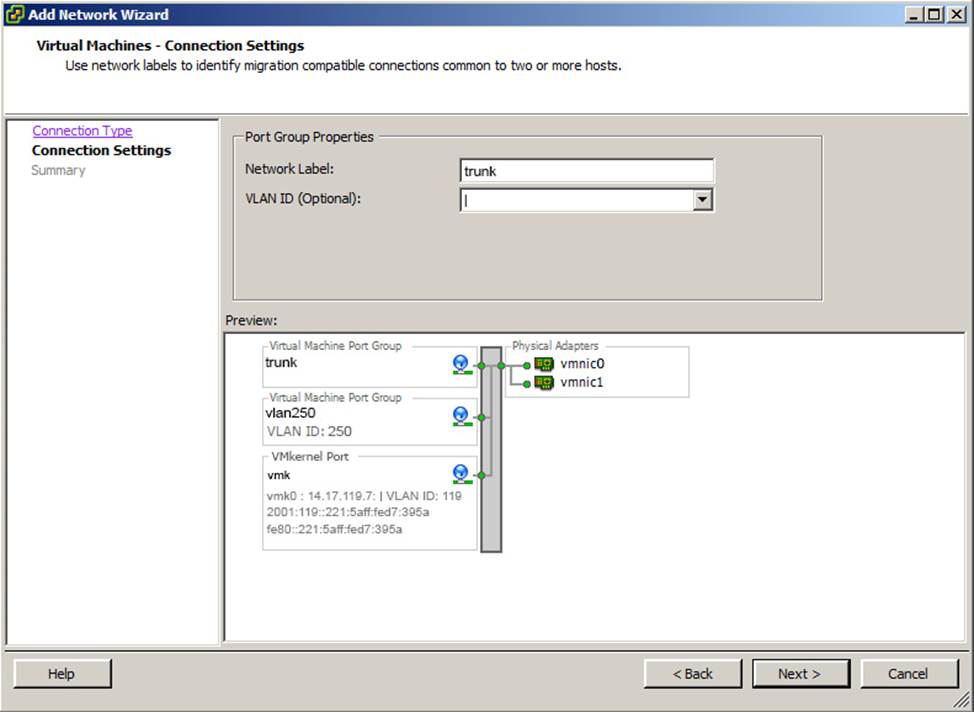This screenshot has height=712, width=974.
Task: Close the wizard using title bar X
Action: coord(955,15)
